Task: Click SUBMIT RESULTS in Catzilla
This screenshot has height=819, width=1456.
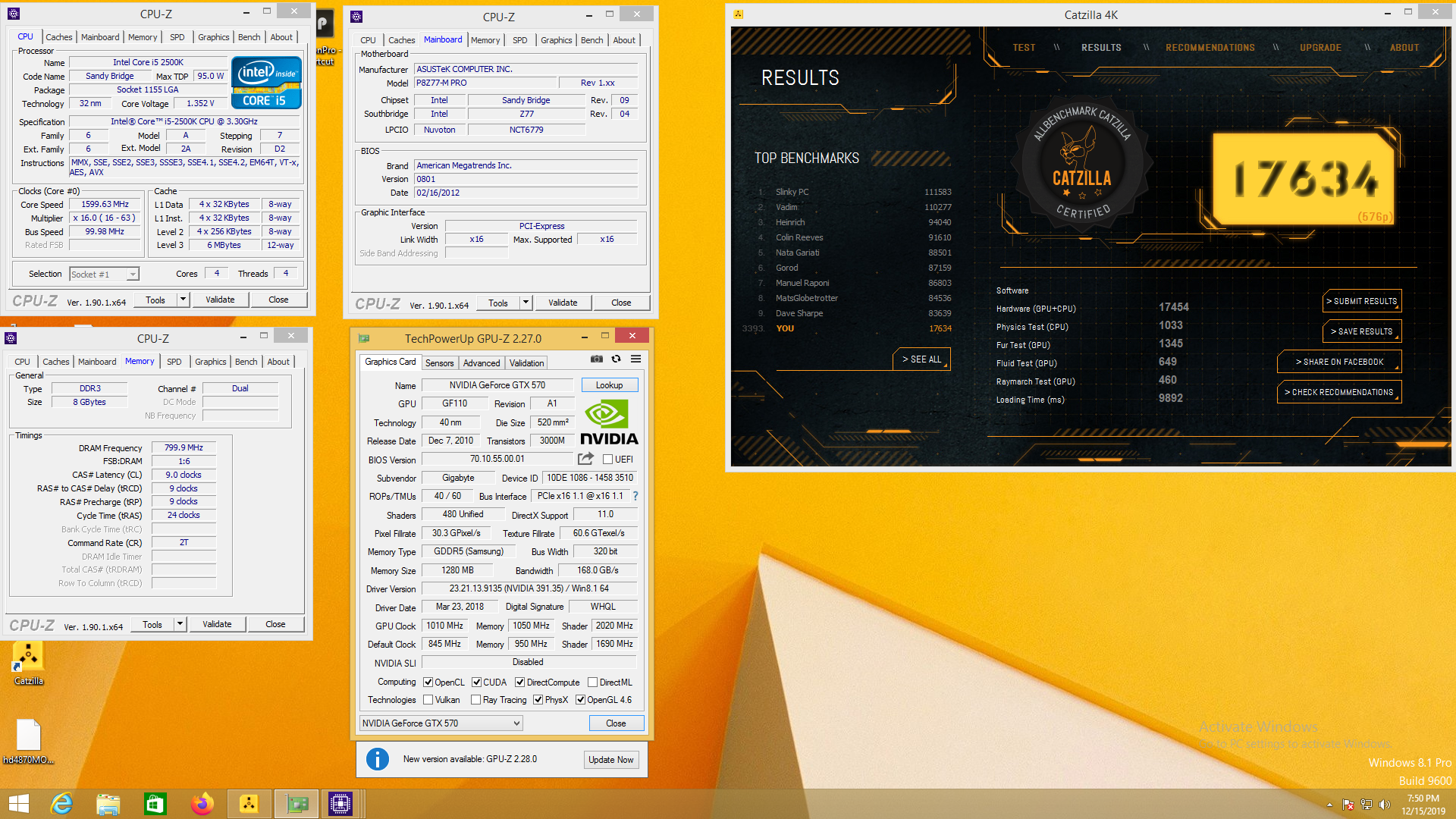Action: click(x=1362, y=301)
